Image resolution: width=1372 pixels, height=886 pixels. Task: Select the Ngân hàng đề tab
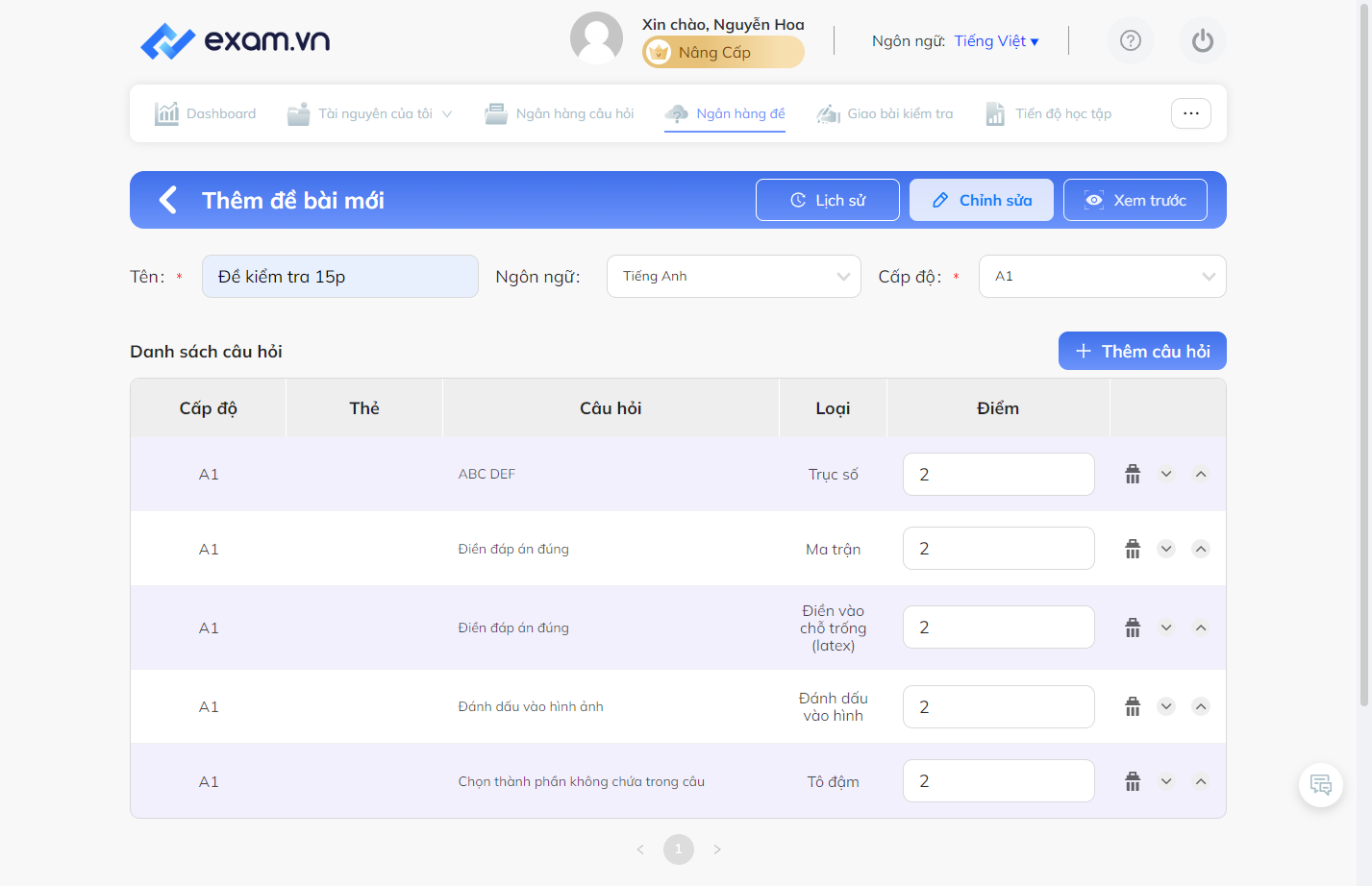tap(725, 113)
